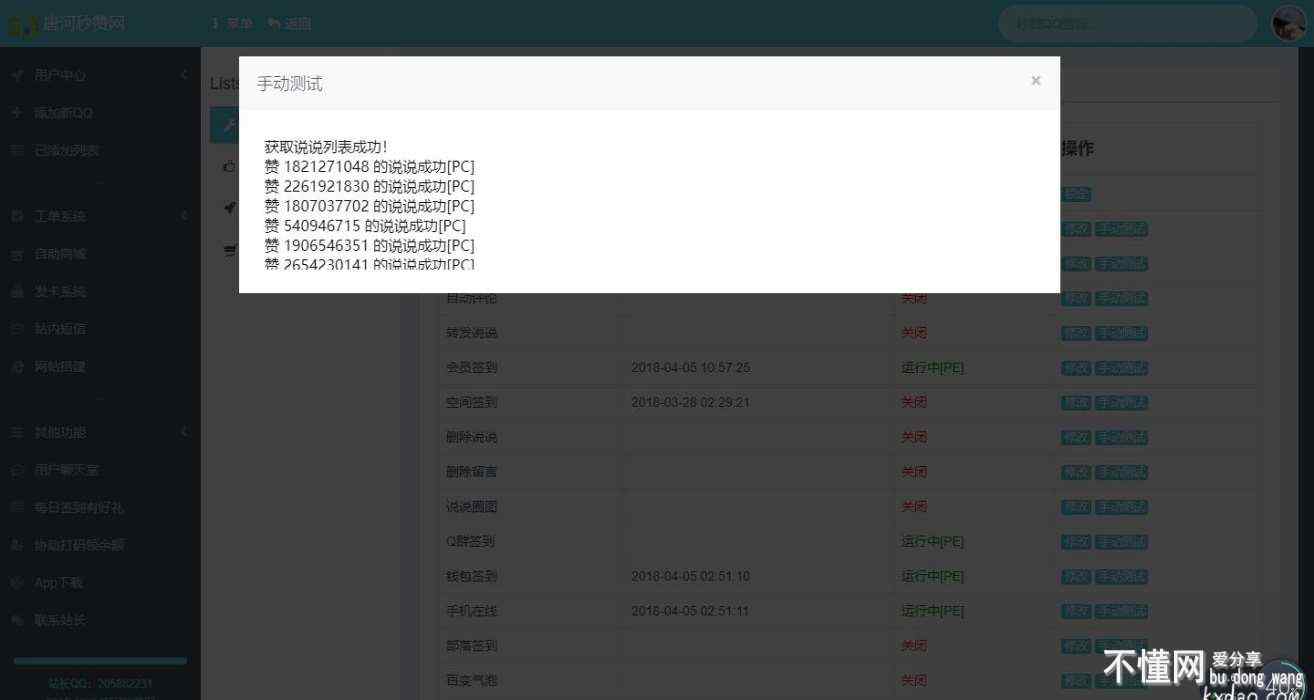The height and width of the screenshot is (700, 1314).
Task: Open 工单系统 in the sidebar
Action: 60,216
